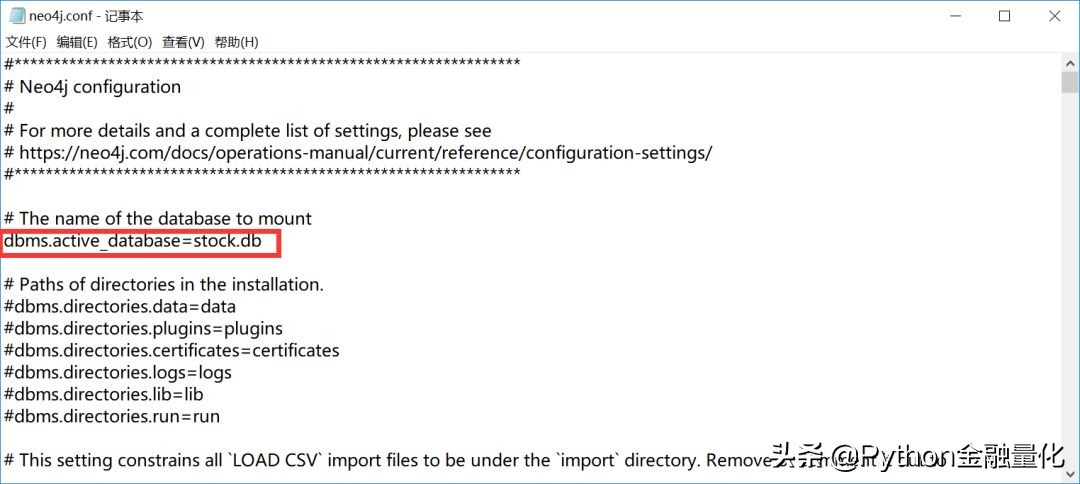
Task: Open the 格式(O) menu
Action: (x=130, y=42)
